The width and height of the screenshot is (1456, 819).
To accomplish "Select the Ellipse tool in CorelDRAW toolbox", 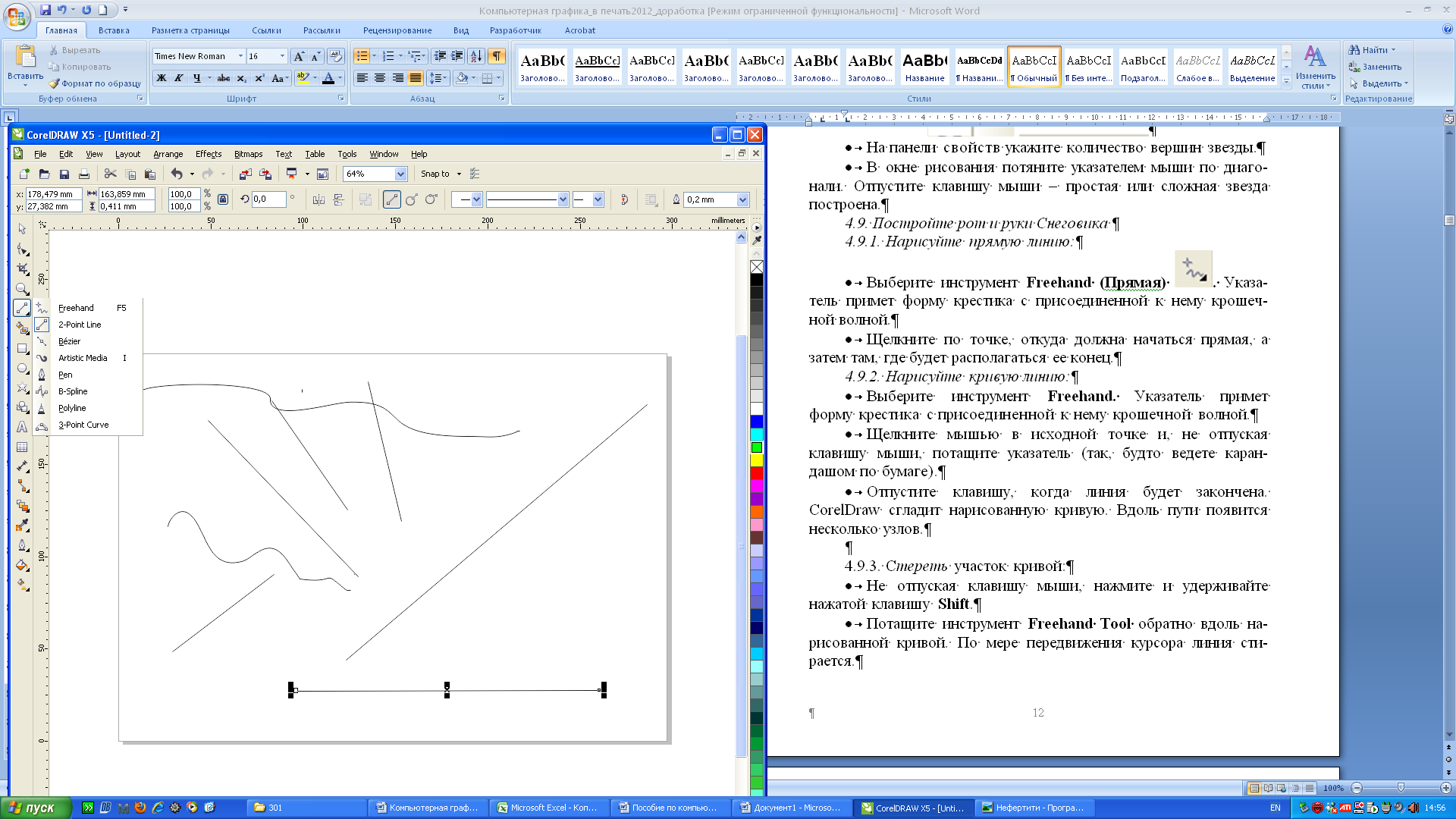I will click(x=22, y=368).
